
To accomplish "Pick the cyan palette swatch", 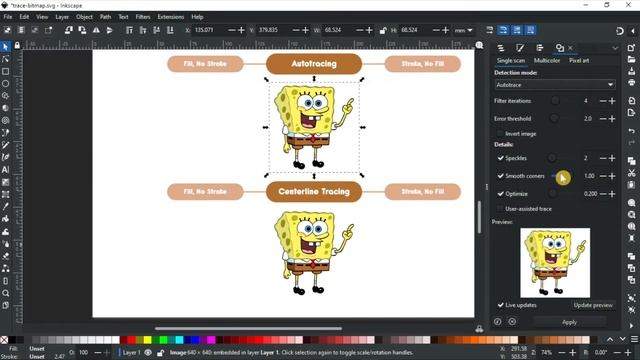I will [x=179, y=340].
